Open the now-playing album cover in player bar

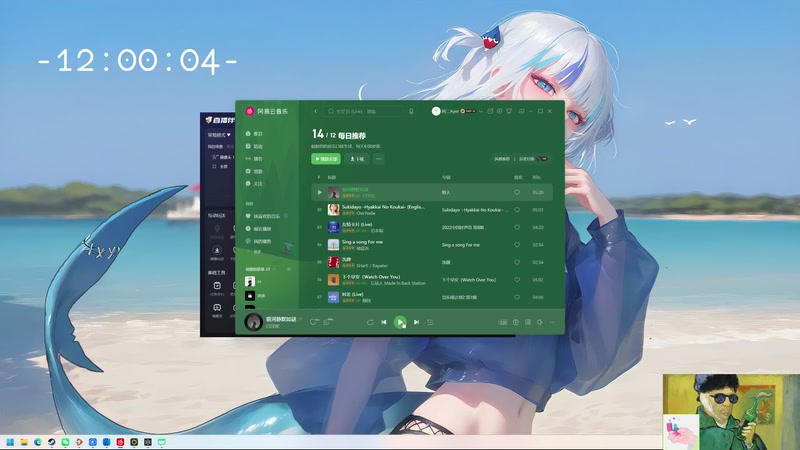(254, 322)
